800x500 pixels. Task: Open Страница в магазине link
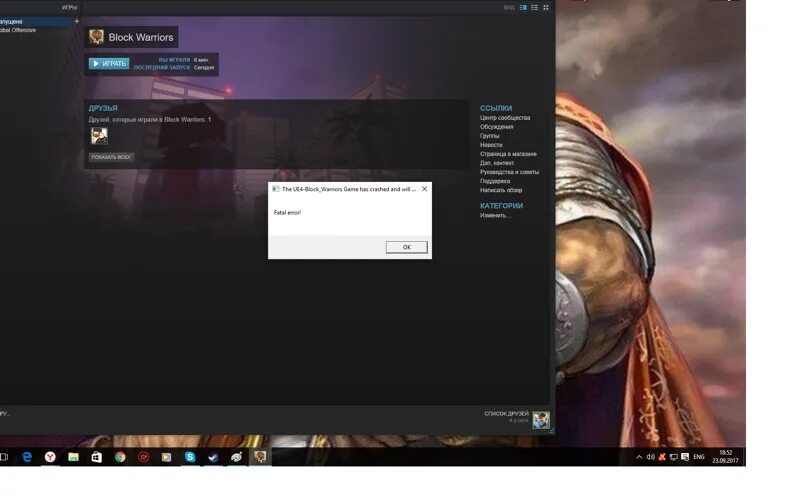click(x=508, y=154)
